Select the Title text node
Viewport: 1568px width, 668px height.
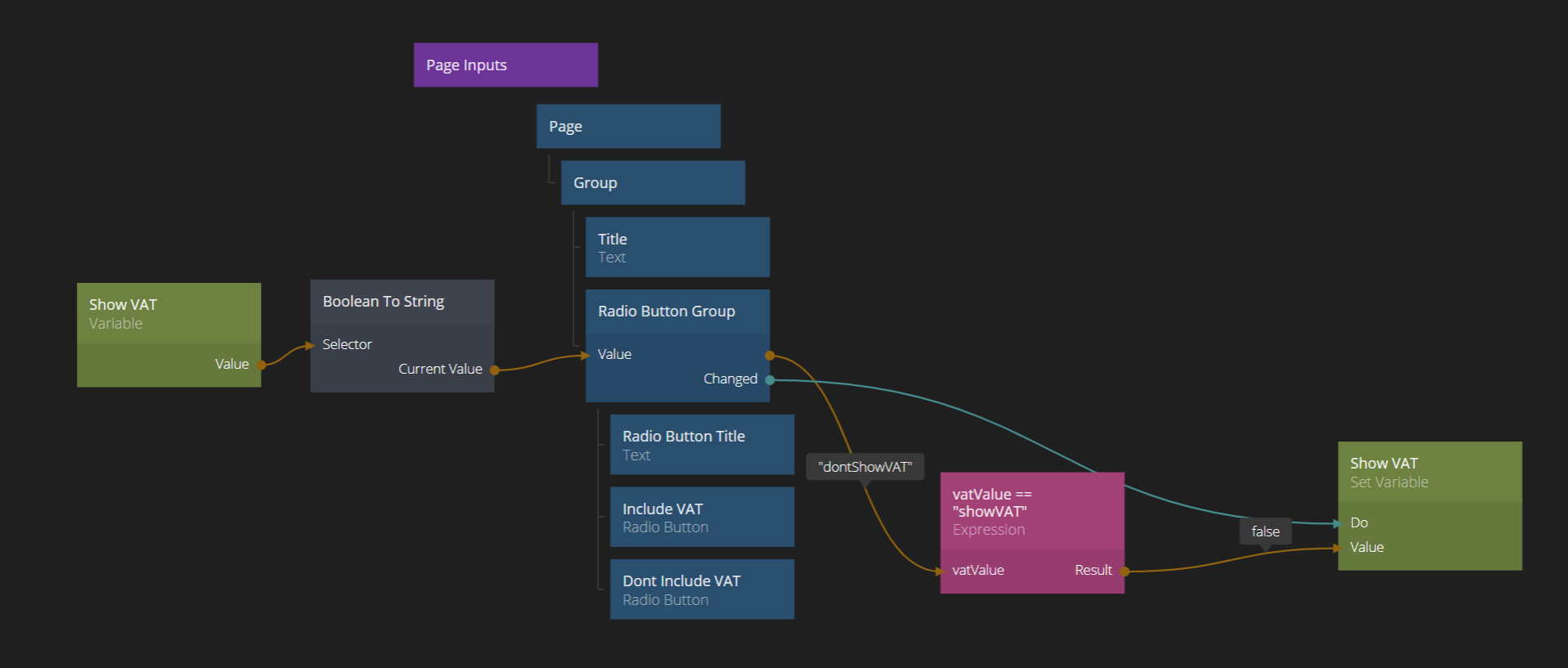[x=676, y=247]
